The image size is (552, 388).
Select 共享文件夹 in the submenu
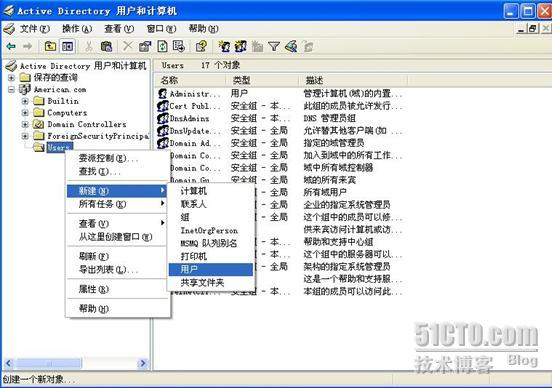(x=211, y=283)
